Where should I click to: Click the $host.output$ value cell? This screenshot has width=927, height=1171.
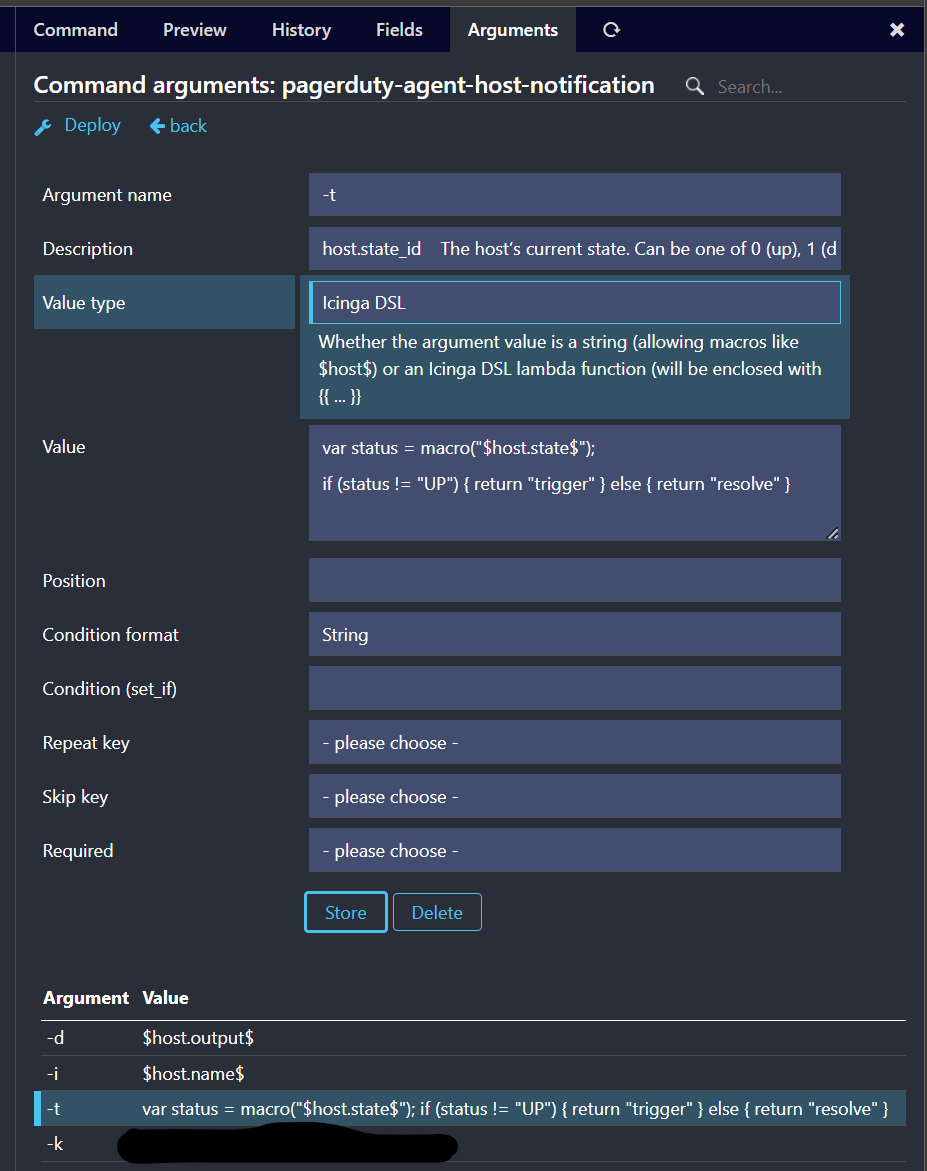pyautogui.click(x=198, y=1038)
